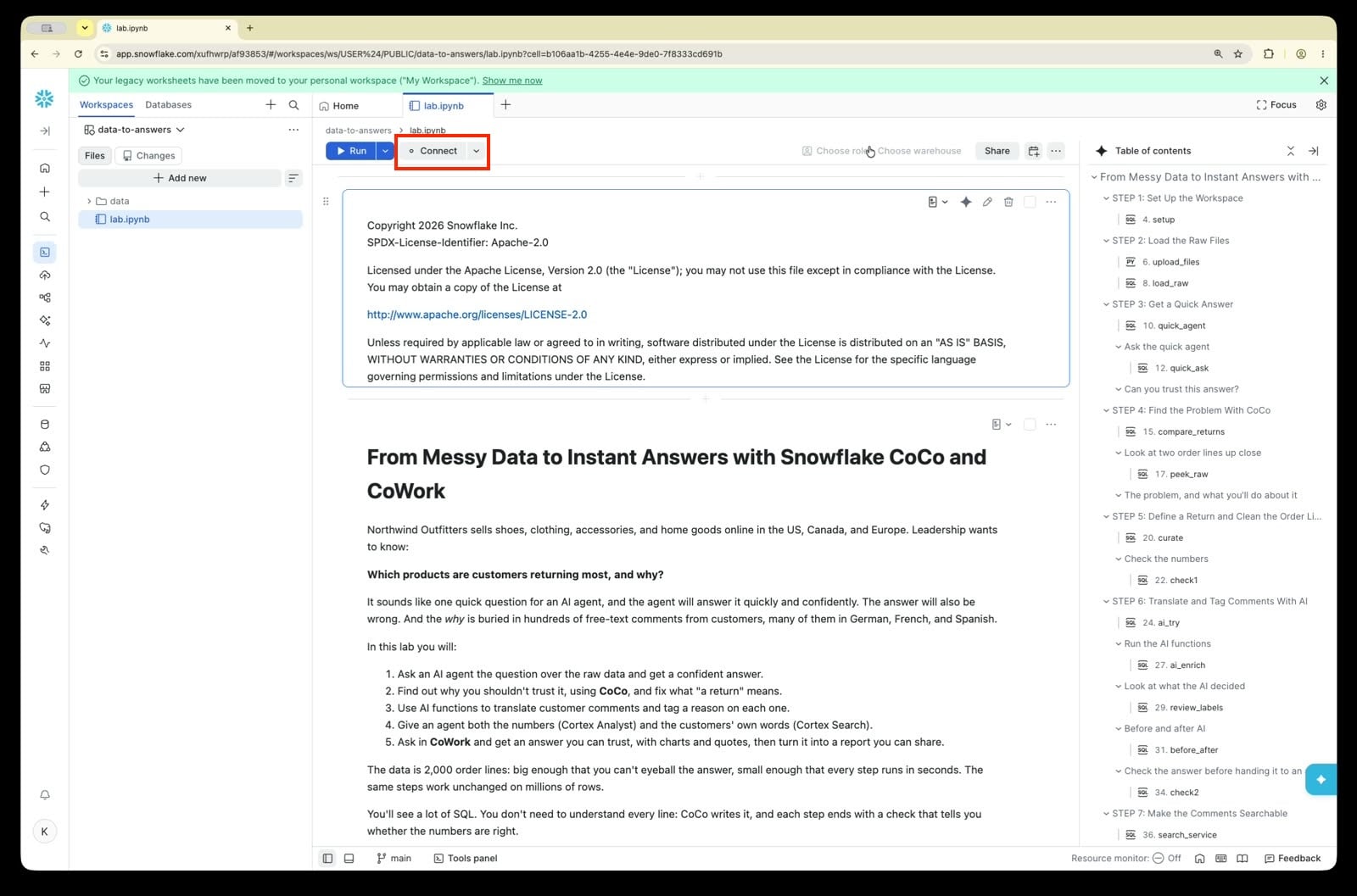Jump to 15. compare_returns in contents
The width and height of the screenshot is (1357, 896).
point(1183,431)
